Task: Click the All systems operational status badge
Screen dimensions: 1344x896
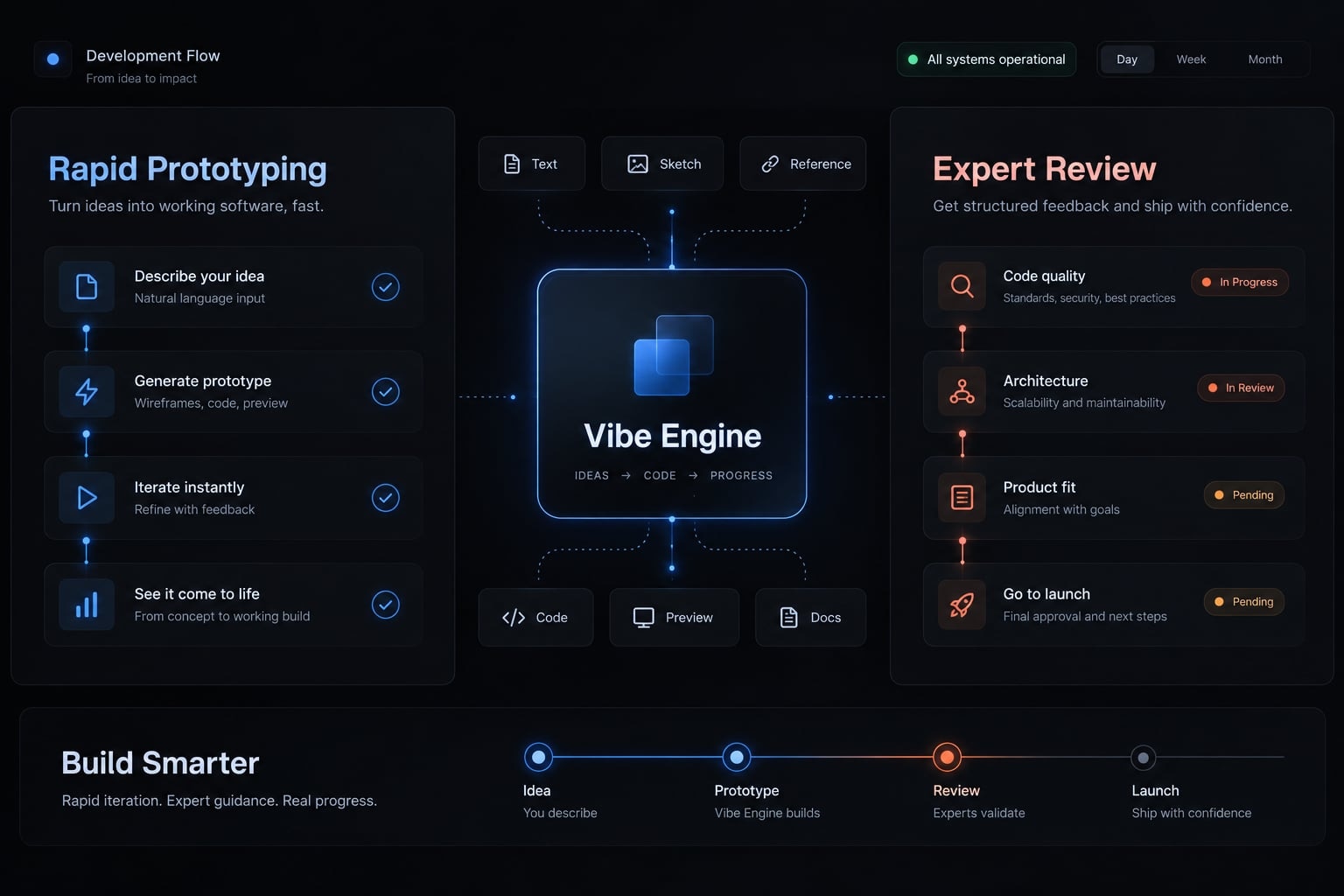Action: (x=986, y=59)
